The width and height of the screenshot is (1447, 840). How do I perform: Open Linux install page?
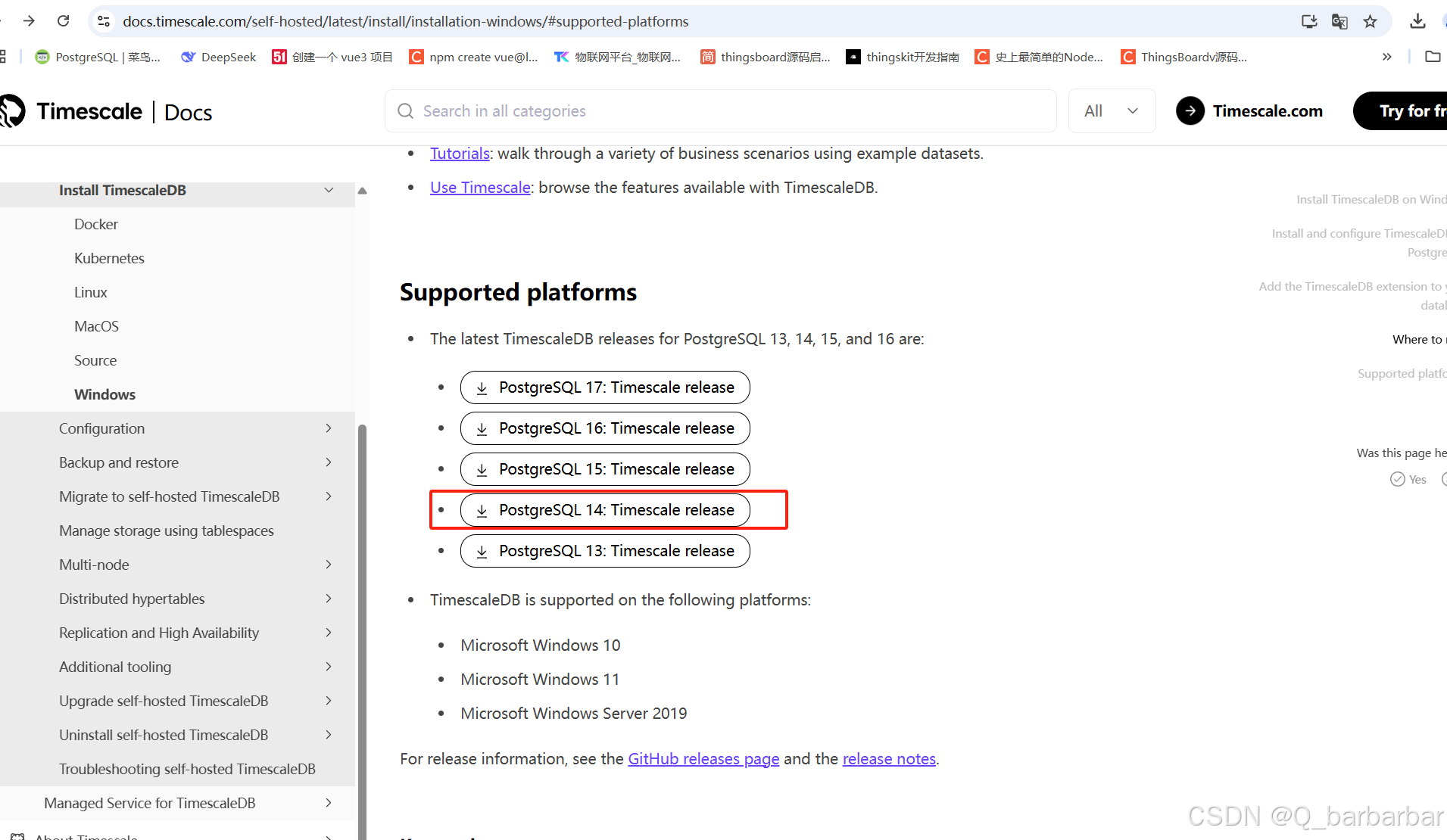click(x=91, y=292)
